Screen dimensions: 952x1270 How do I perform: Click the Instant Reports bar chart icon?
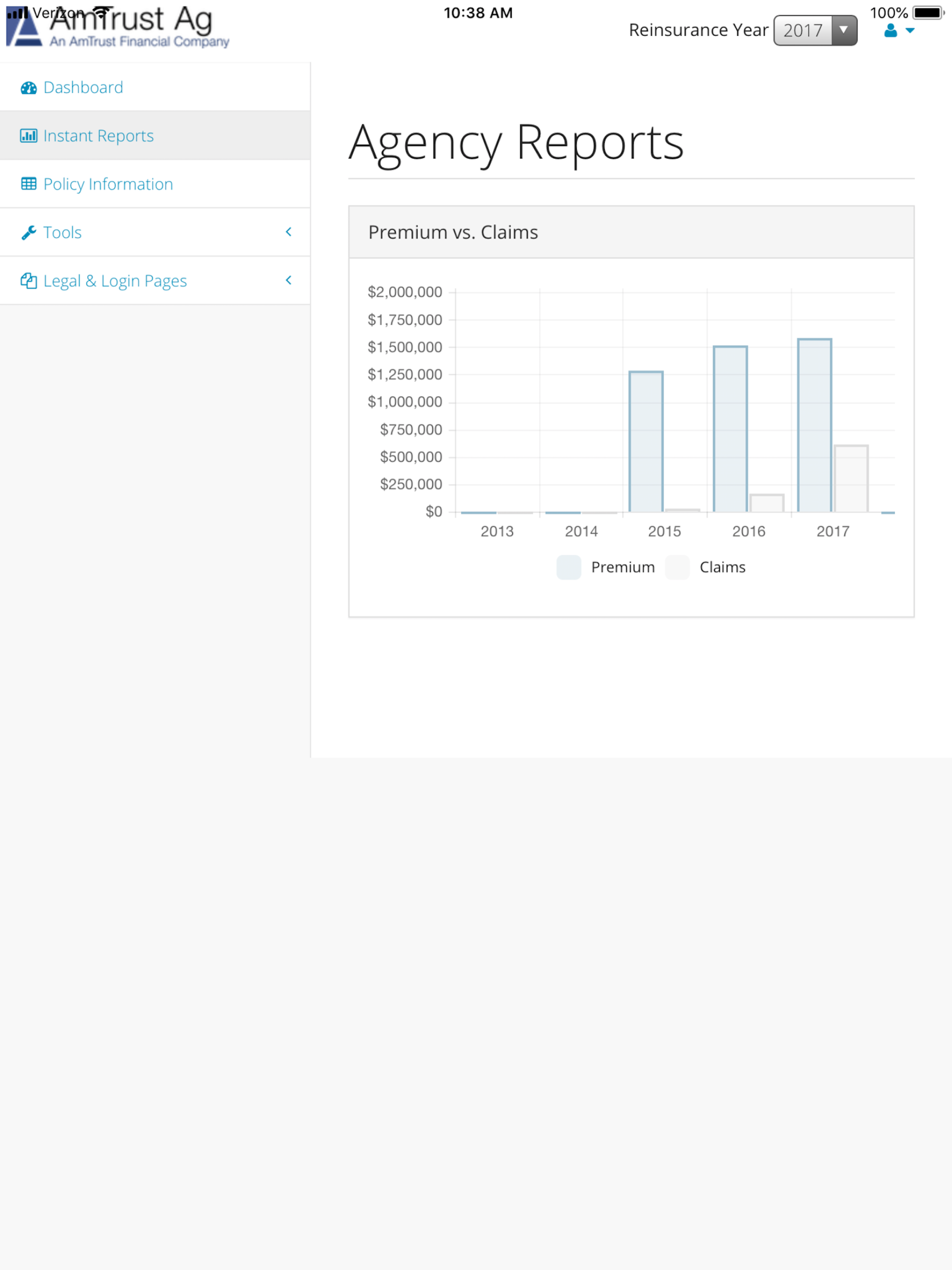(x=29, y=136)
